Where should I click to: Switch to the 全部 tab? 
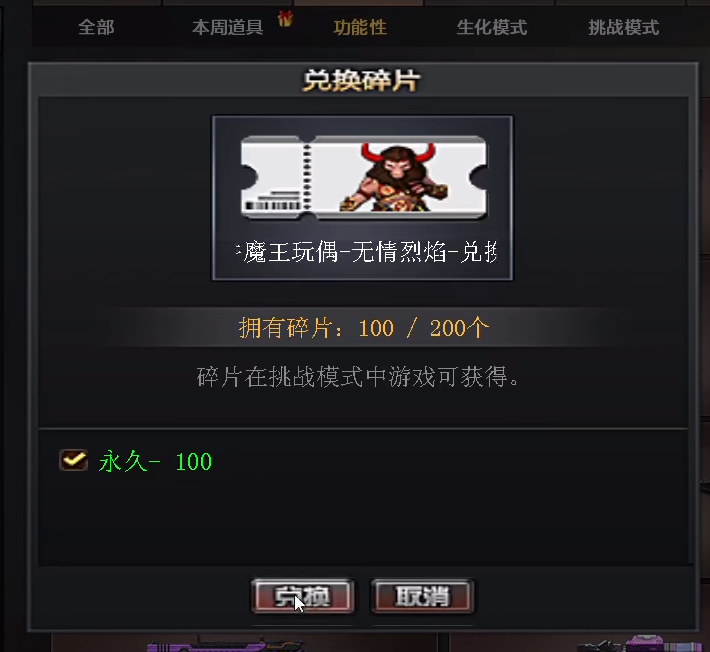tap(96, 27)
